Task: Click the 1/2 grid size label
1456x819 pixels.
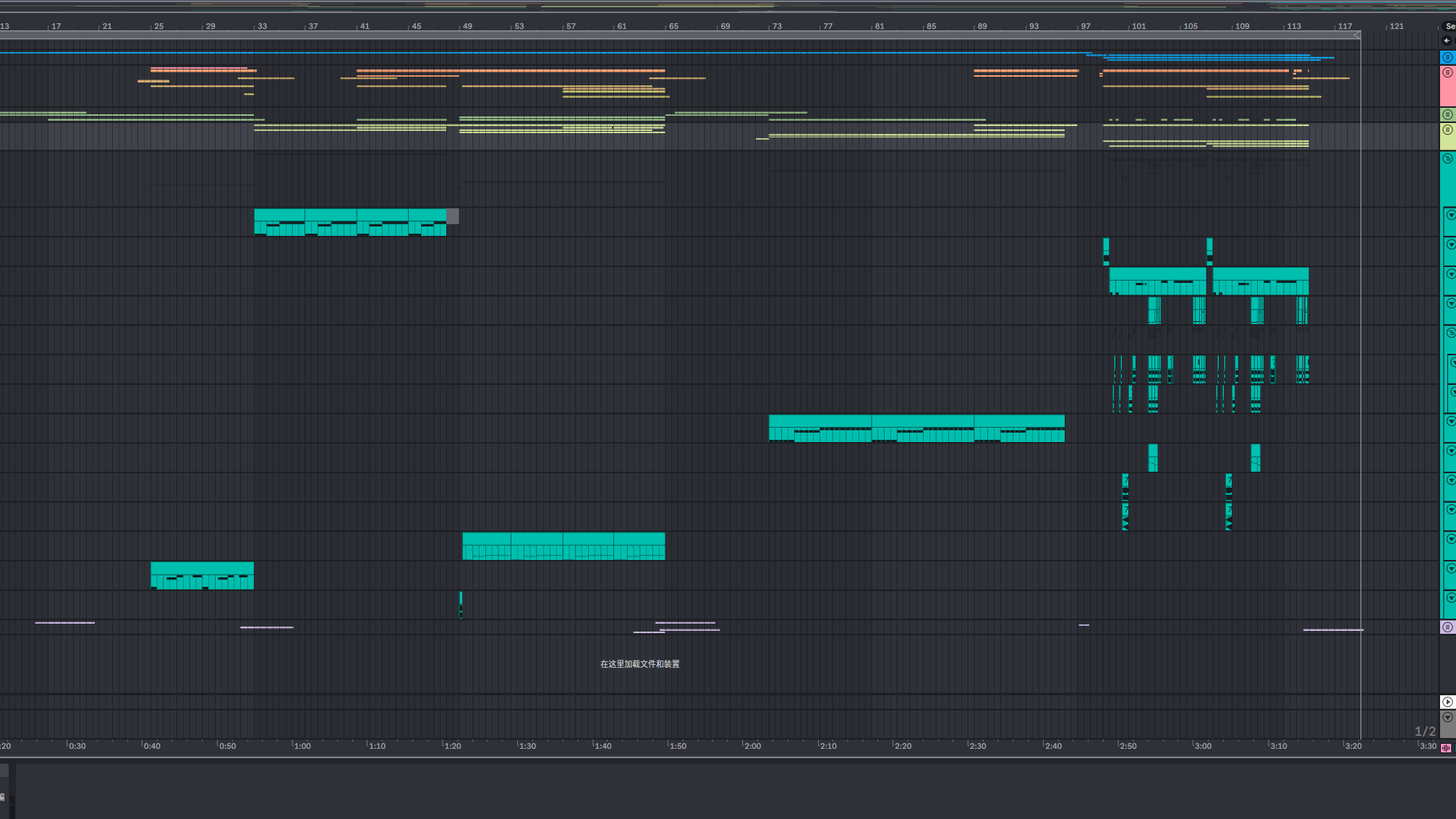Action: click(x=1424, y=731)
